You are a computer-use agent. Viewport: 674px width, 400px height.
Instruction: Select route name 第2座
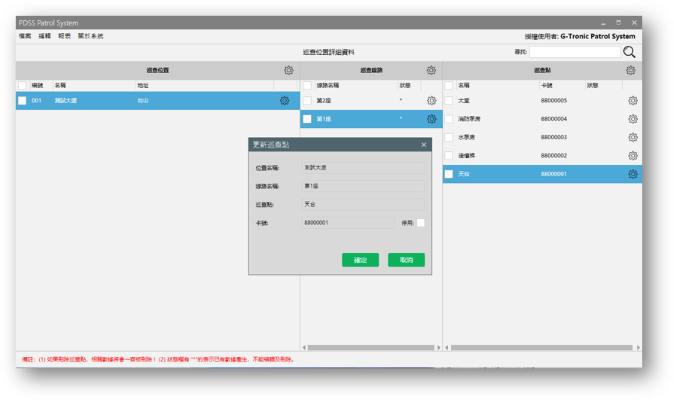pos(324,101)
